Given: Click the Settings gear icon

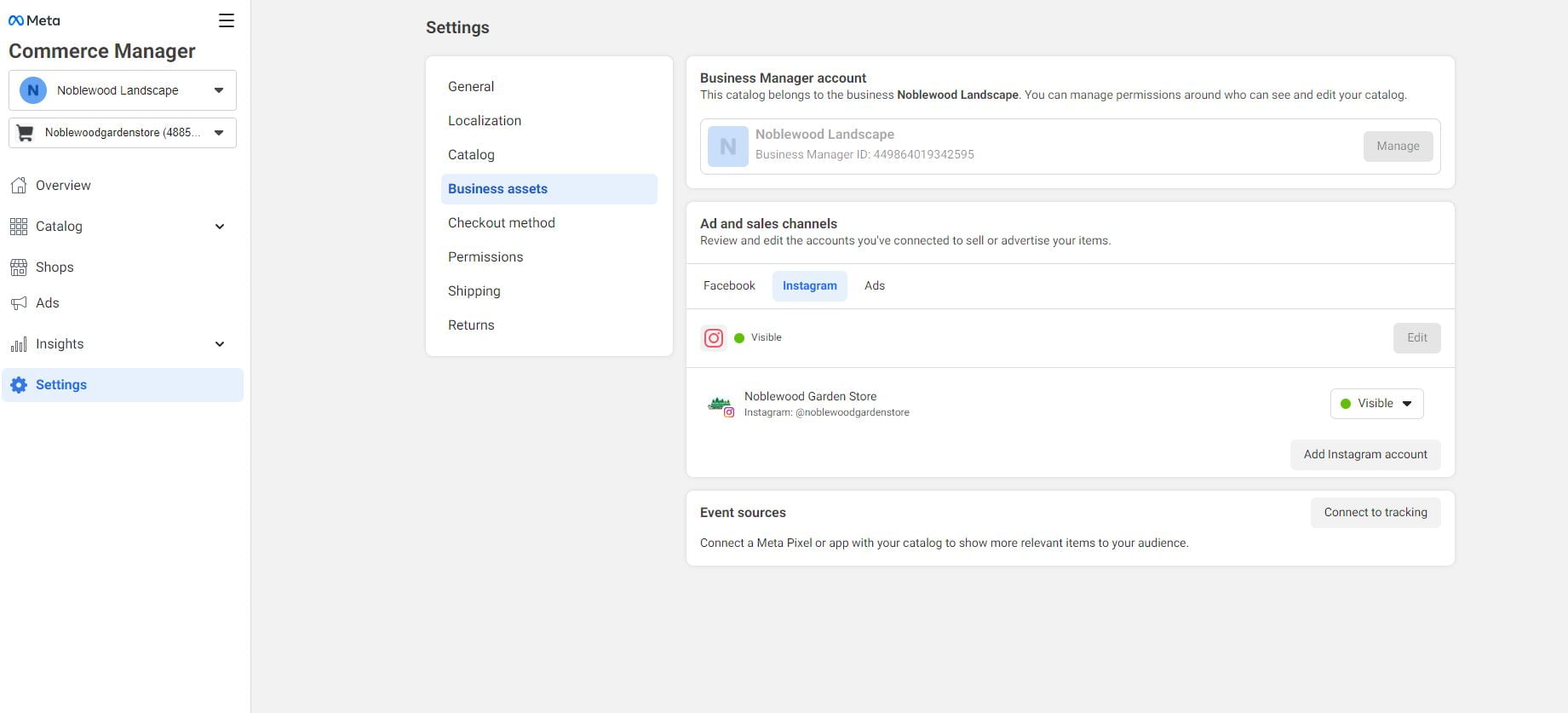Looking at the screenshot, I should click(x=19, y=385).
